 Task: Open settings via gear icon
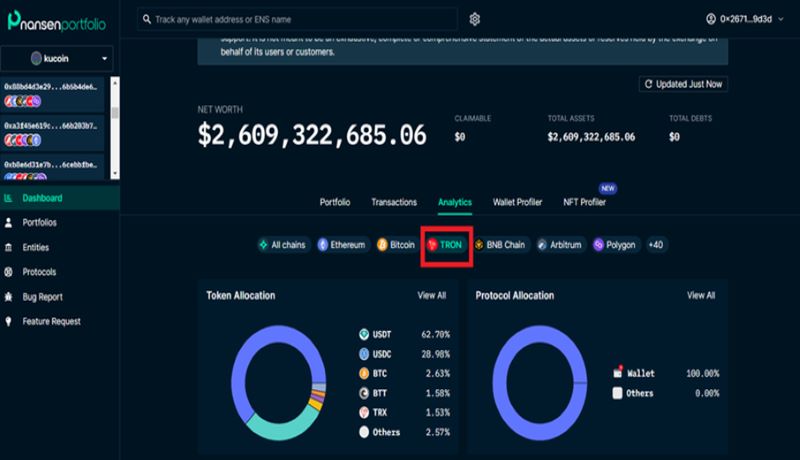click(x=474, y=19)
